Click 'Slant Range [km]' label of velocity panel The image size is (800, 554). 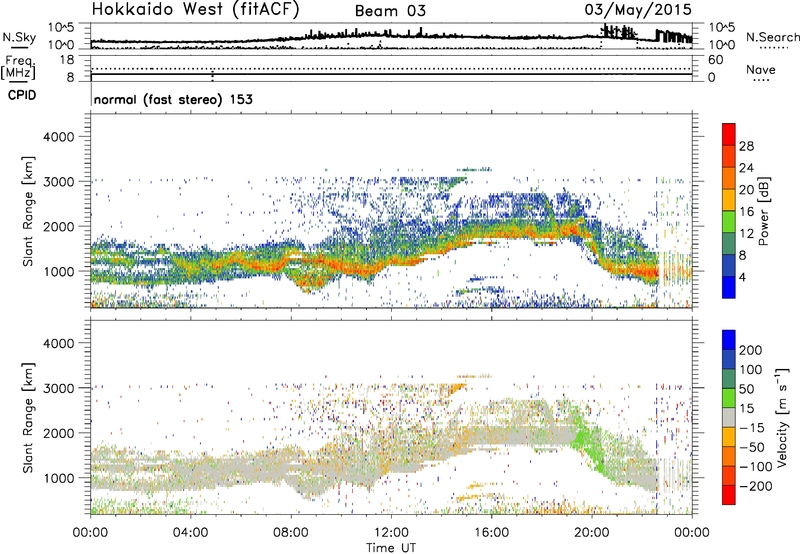point(28,418)
